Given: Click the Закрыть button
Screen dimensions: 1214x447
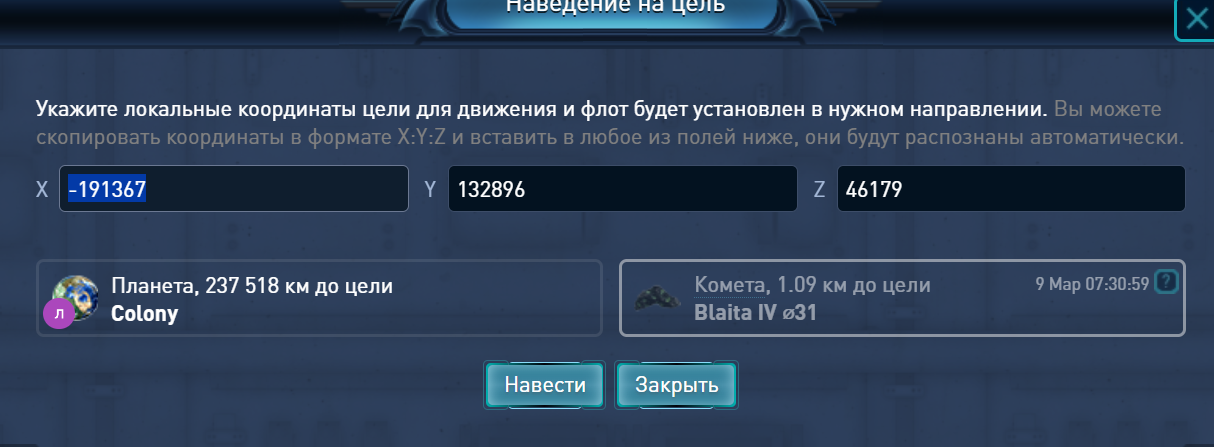Looking at the screenshot, I should 677,385.
